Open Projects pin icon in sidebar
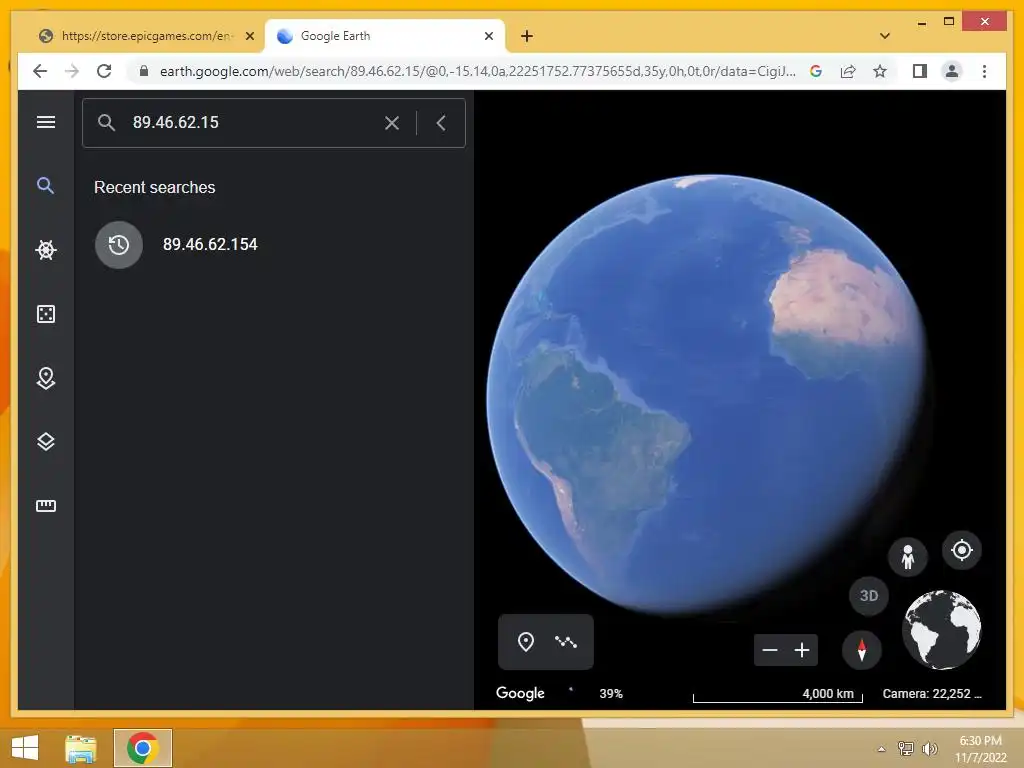 click(x=46, y=378)
